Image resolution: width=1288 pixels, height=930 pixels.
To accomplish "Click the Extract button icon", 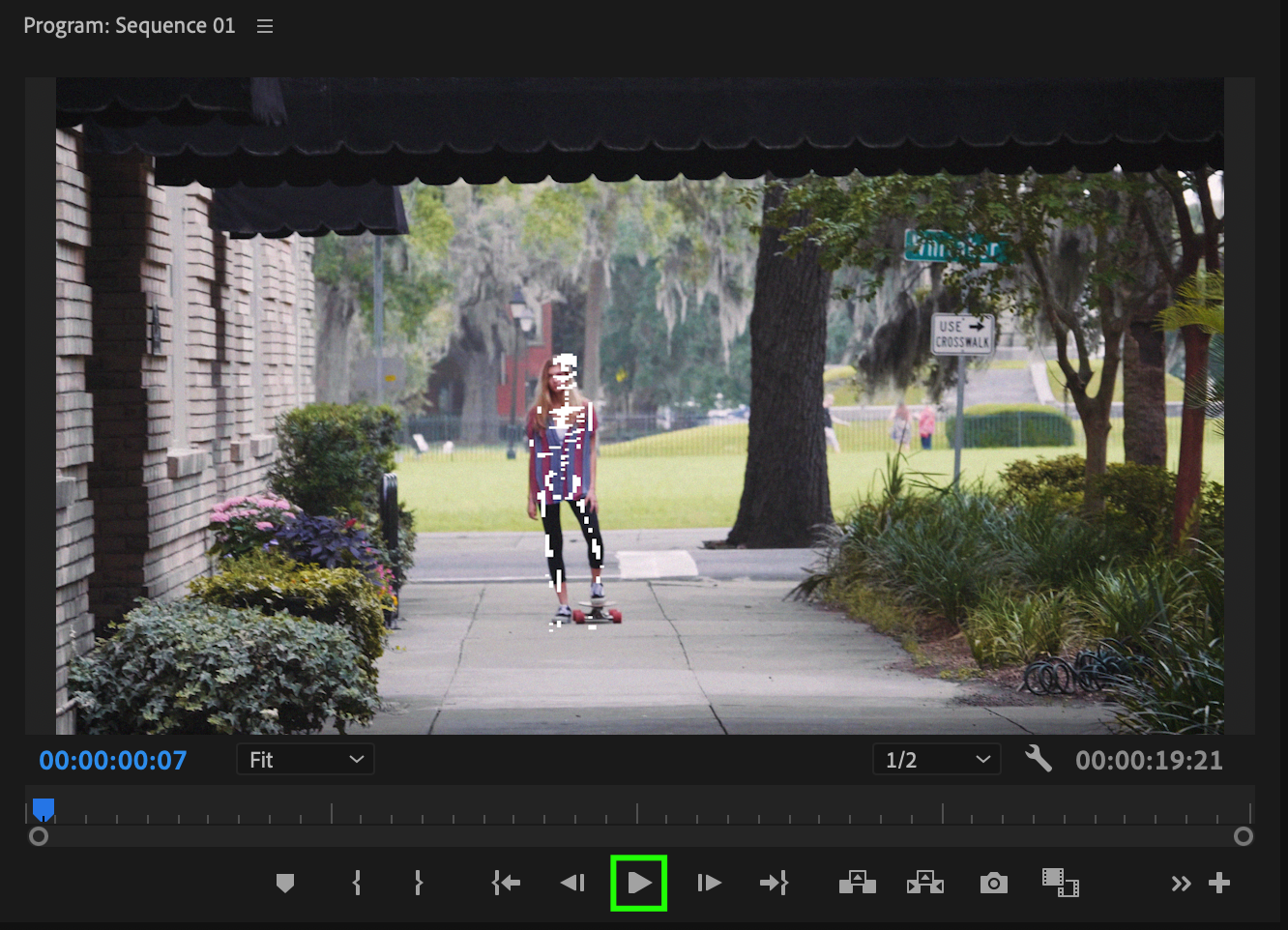I will click(x=924, y=883).
